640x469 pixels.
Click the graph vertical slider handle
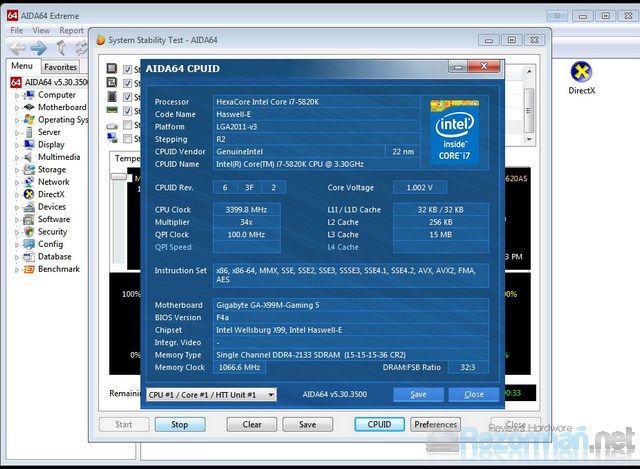(119, 177)
